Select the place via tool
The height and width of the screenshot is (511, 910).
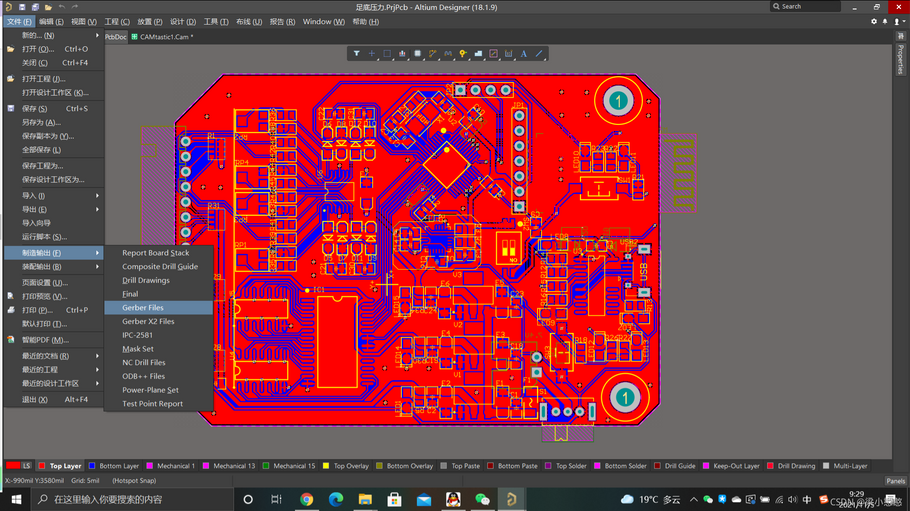pyautogui.click(x=463, y=54)
